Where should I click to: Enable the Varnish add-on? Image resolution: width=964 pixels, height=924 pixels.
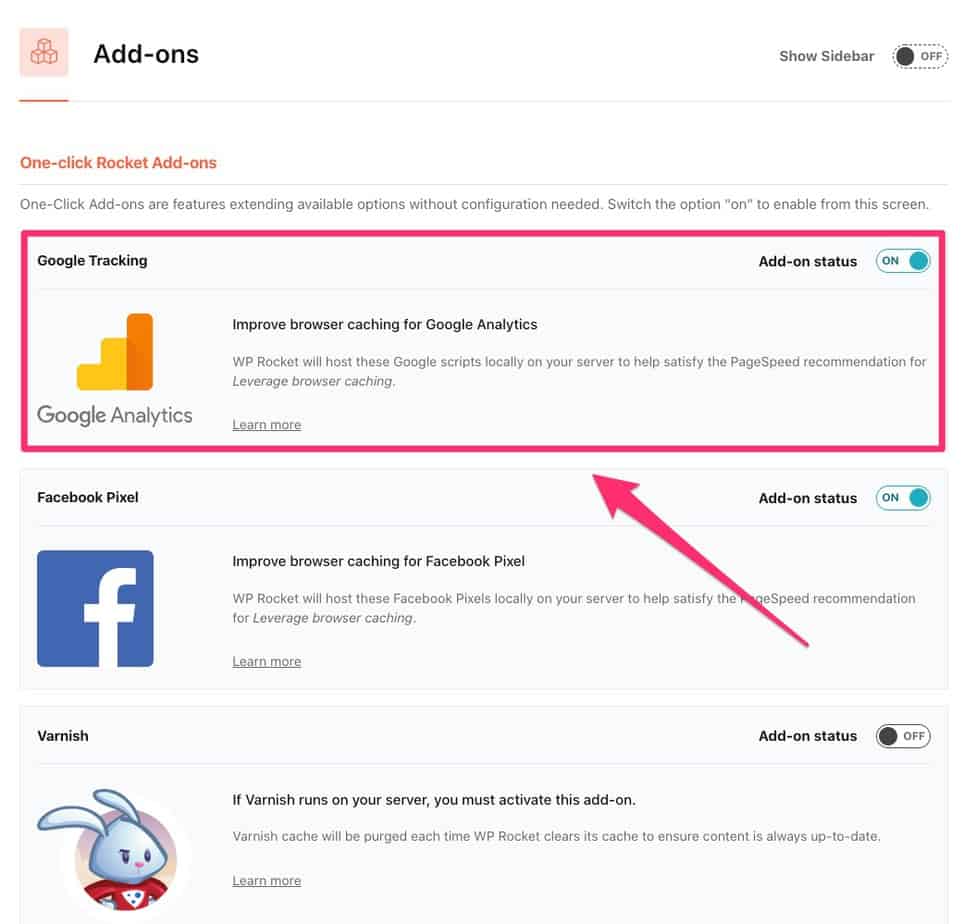tap(903, 736)
